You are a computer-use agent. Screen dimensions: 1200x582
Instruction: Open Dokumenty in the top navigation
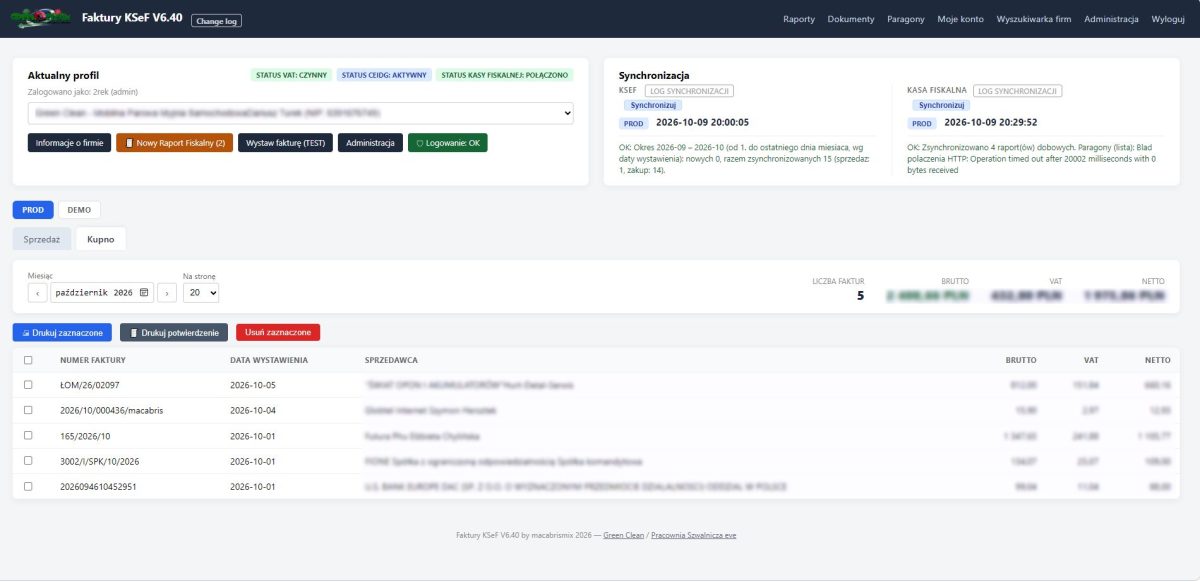point(851,19)
